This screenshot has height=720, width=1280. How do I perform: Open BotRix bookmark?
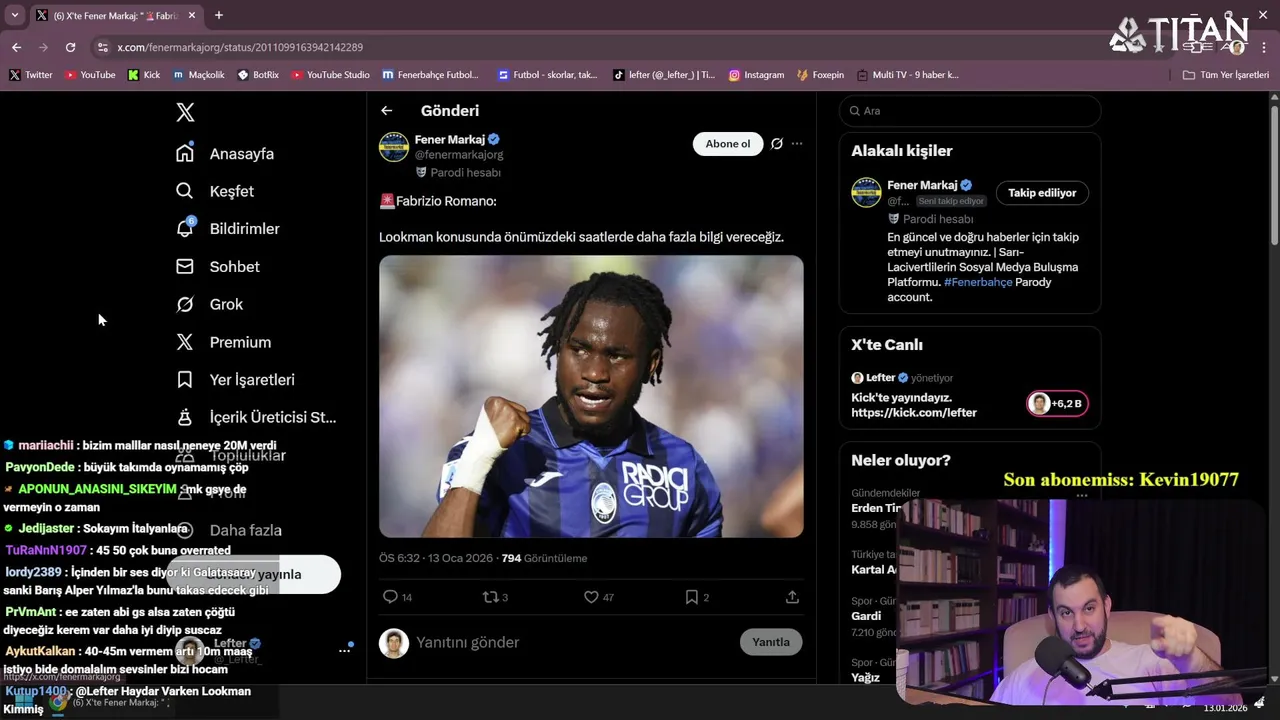pyautogui.click(x=258, y=75)
